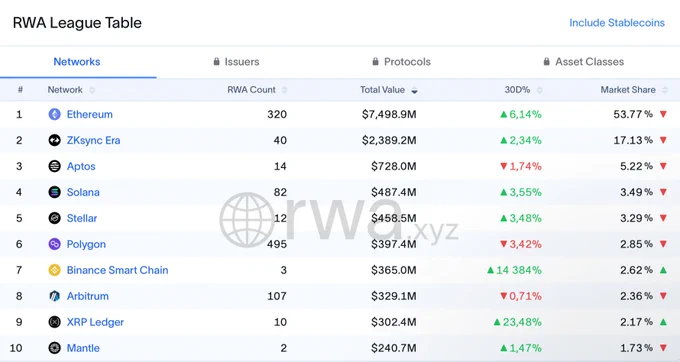Click ZKsync Era's red market share arrow
The width and height of the screenshot is (680, 362).
click(663, 140)
